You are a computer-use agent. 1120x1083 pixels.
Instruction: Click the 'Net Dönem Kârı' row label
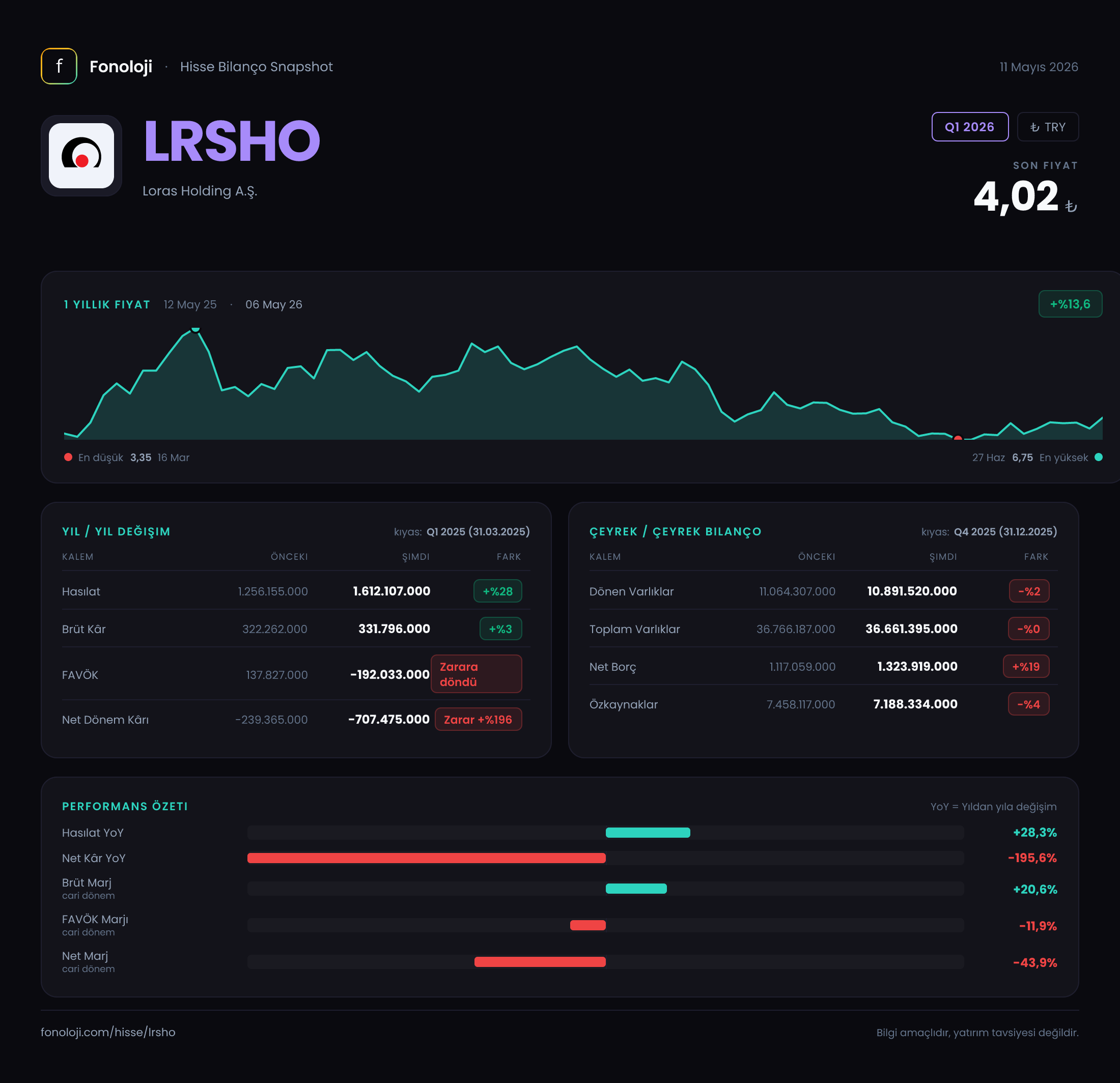[105, 720]
